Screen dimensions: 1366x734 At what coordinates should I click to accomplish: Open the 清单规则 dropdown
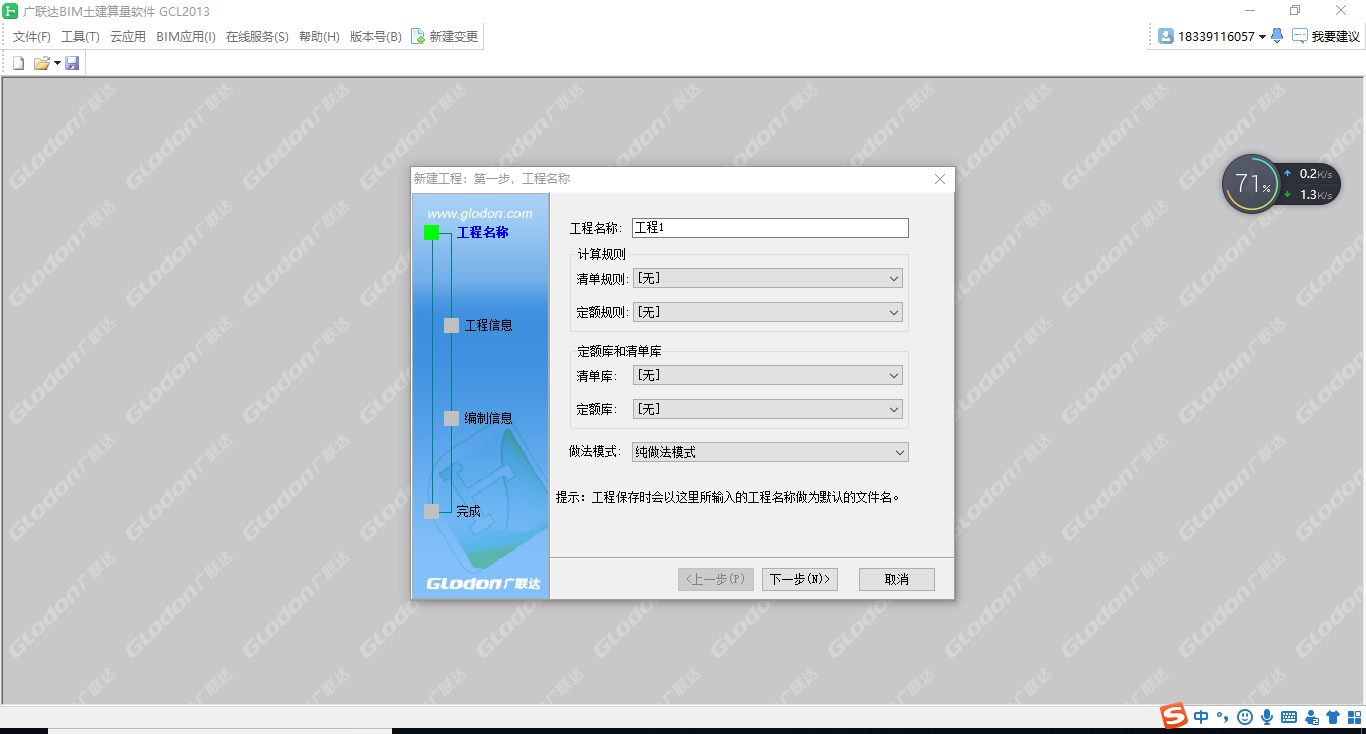tap(768, 279)
